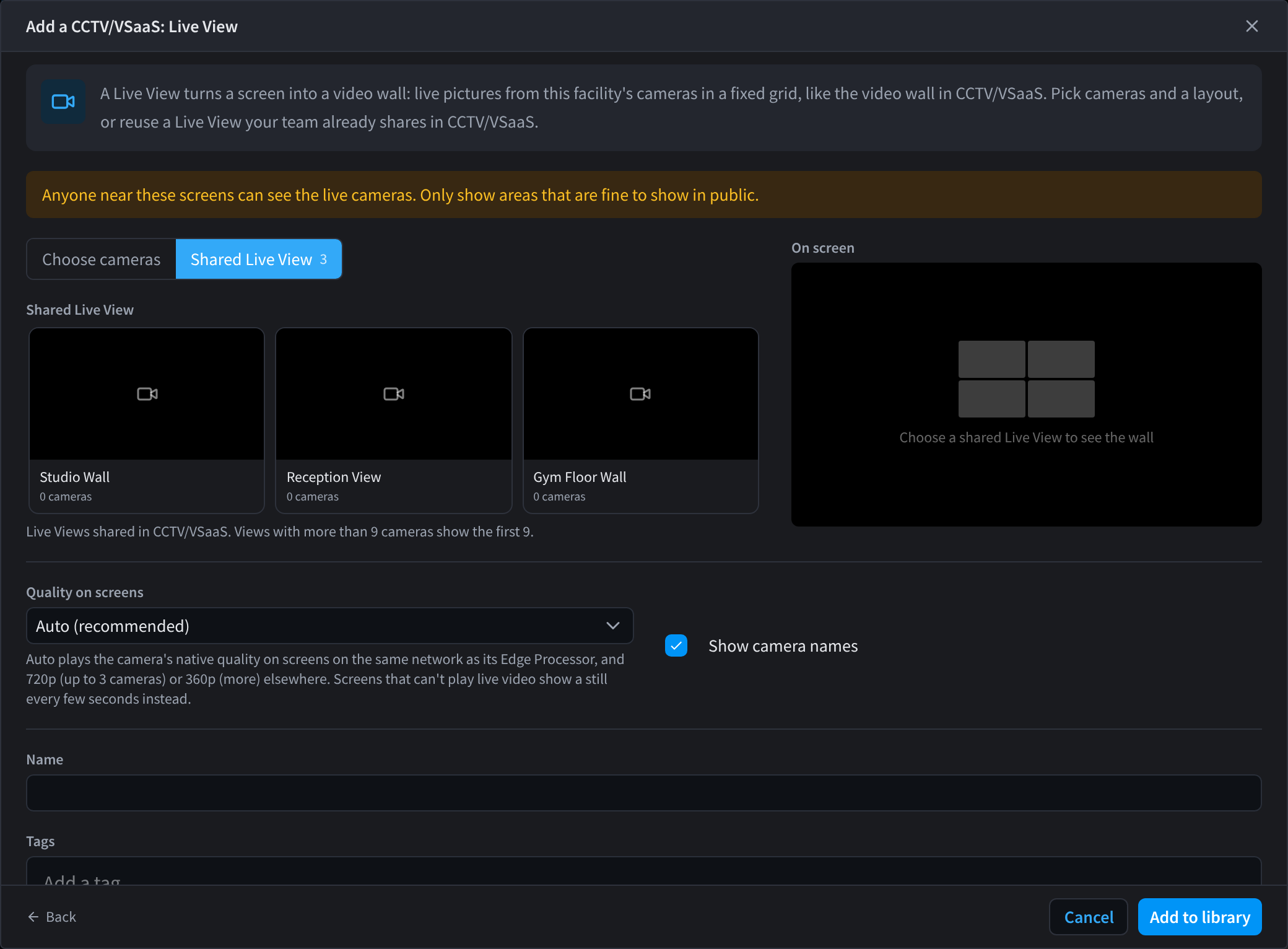Click the public screens warning banner
This screenshot has width=1288, height=949.
click(644, 195)
